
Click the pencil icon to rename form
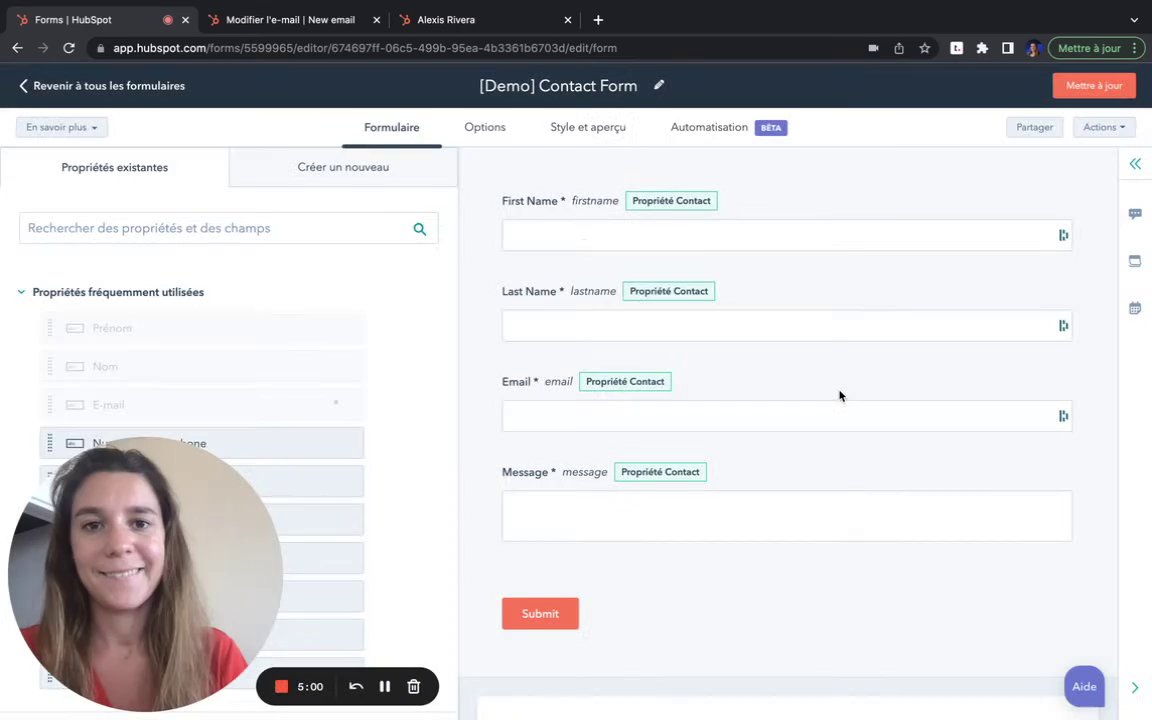pos(659,85)
